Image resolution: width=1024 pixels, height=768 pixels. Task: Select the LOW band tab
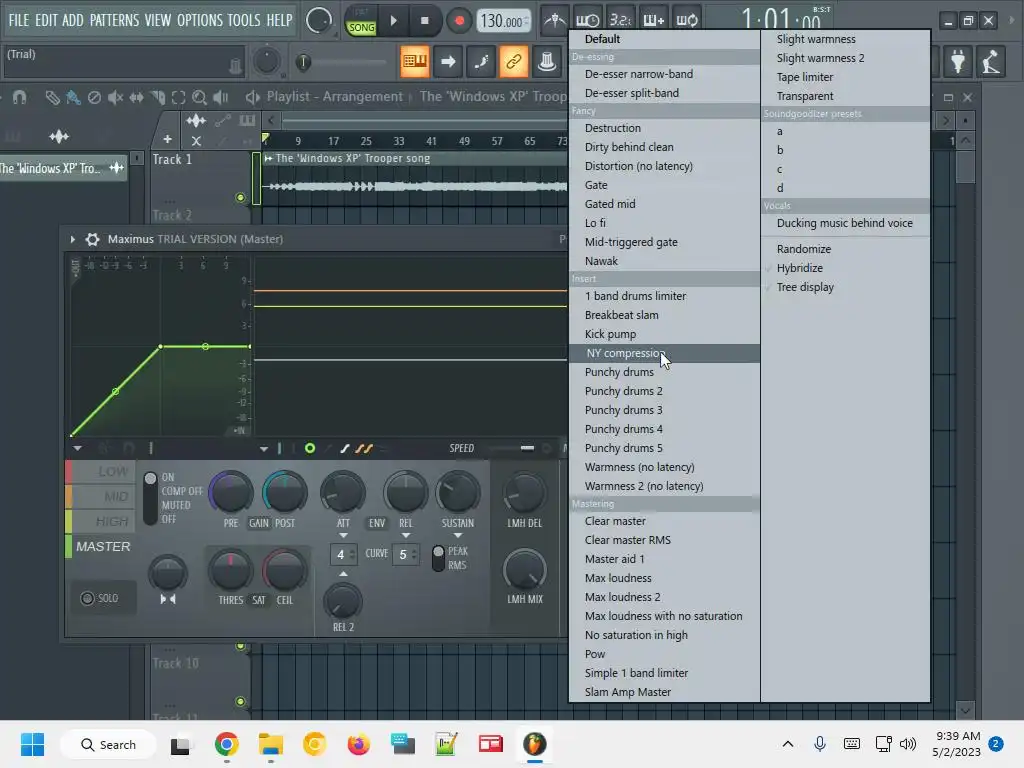tap(99, 472)
